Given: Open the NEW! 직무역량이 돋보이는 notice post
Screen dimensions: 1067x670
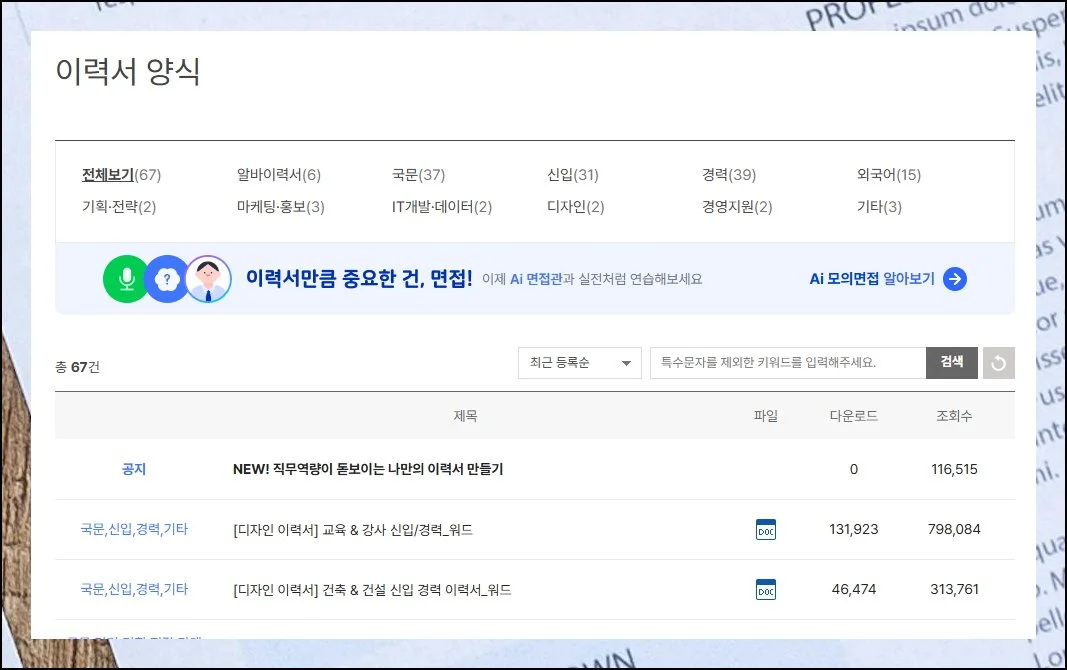Looking at the screenshot, I should pos(367,469).
